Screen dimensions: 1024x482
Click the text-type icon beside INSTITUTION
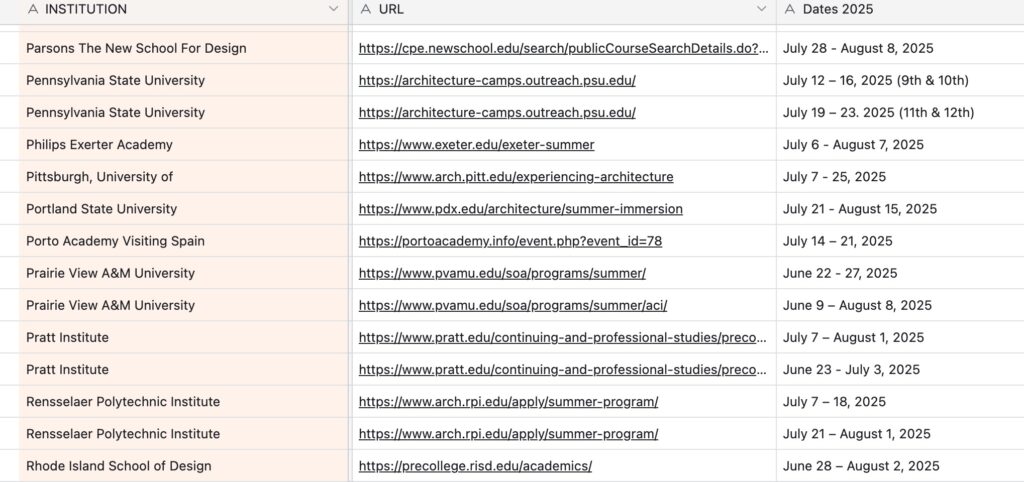(34, 9)
